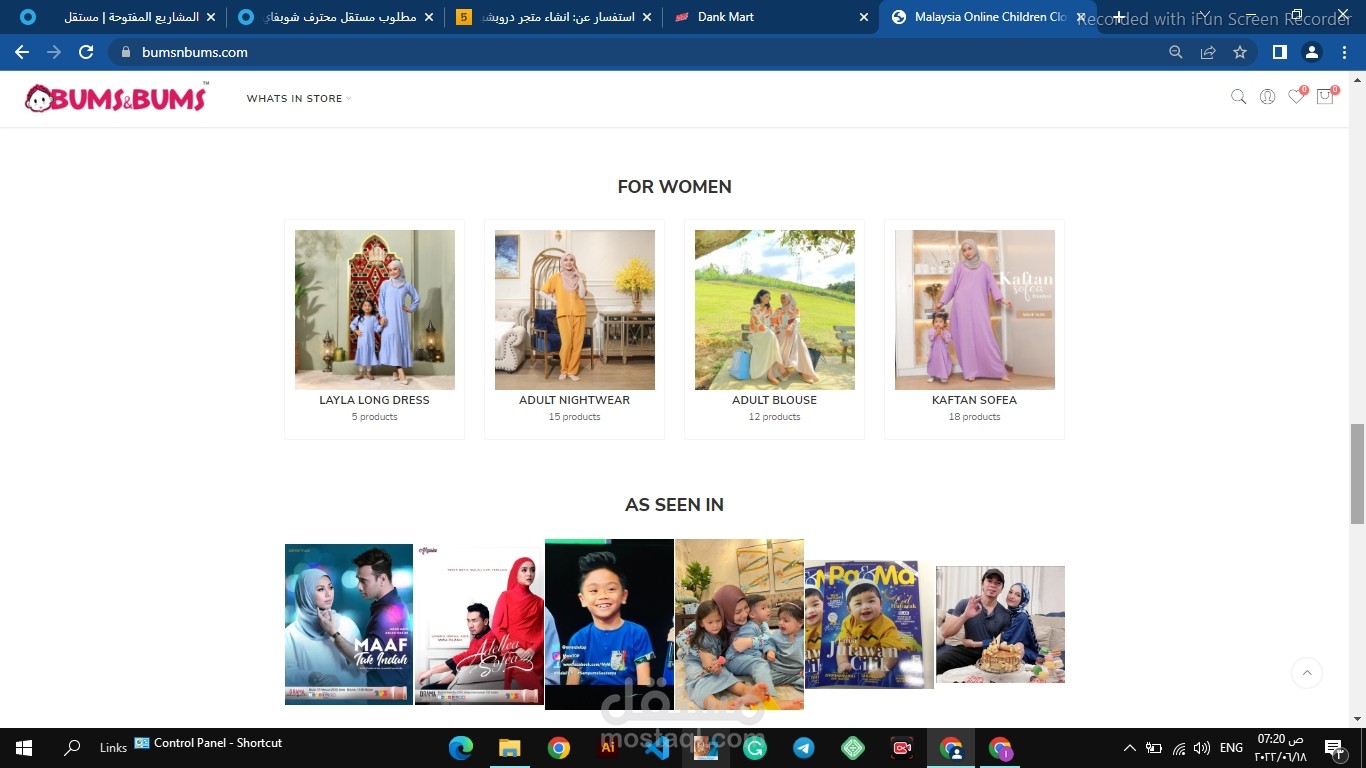The width and height of the screenshot is (1366, 768).
Task: Click Control Panel - Shortcut in taskbar
Action: pos(208,743)
